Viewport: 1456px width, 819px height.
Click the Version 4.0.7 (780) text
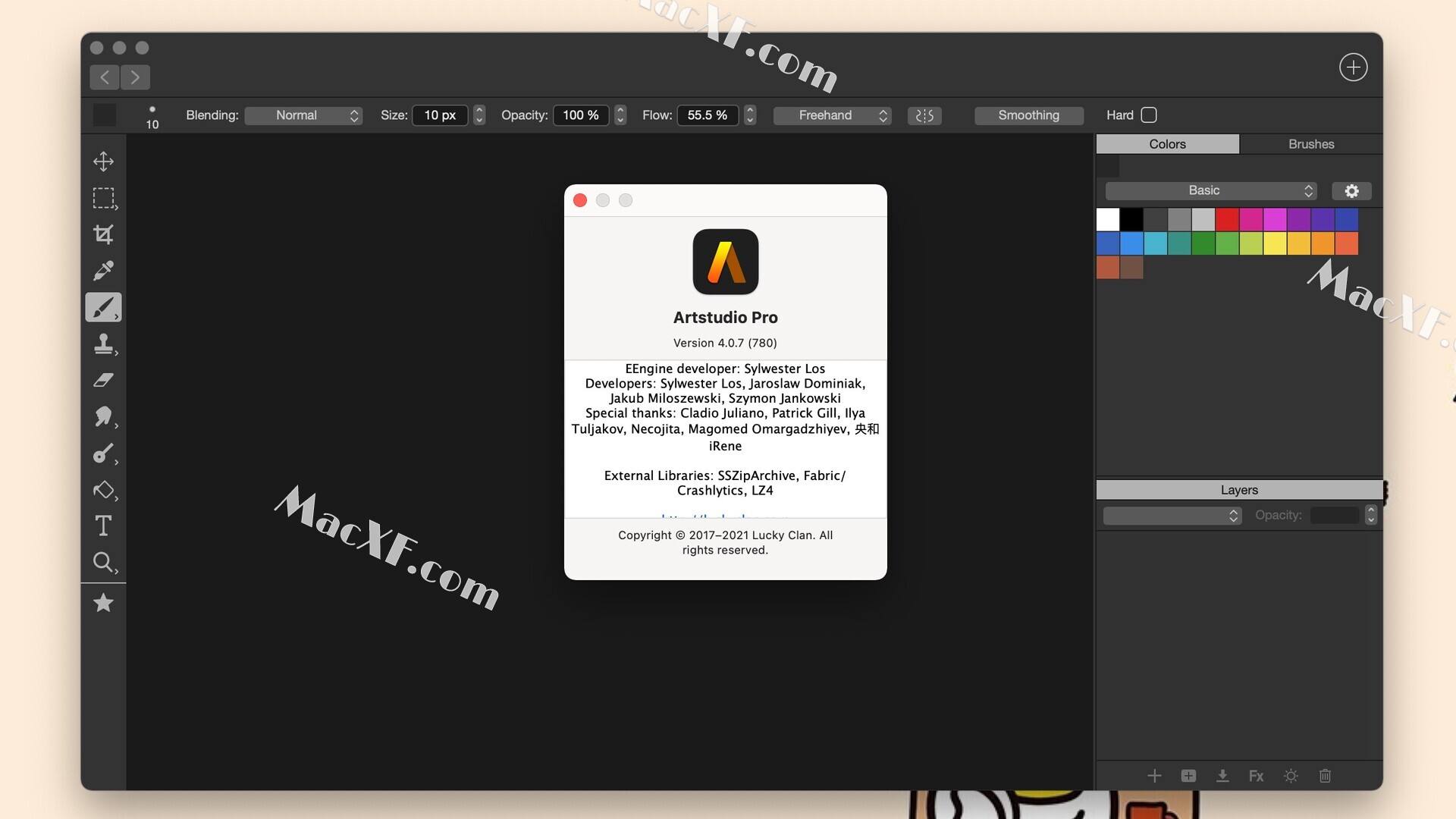point(725,343)
